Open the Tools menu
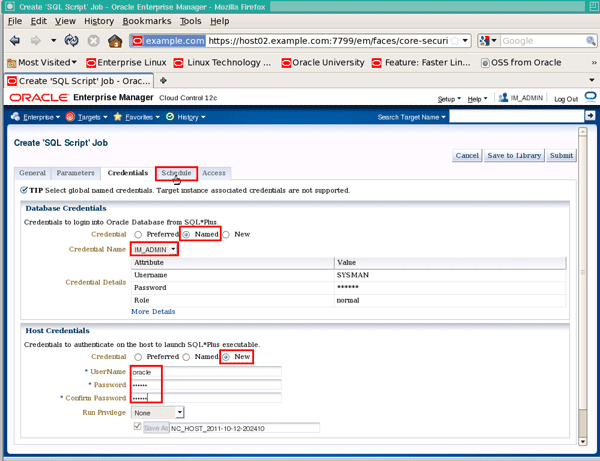The image size is (600, 461). pyautogui.click(x=191, y=21)
